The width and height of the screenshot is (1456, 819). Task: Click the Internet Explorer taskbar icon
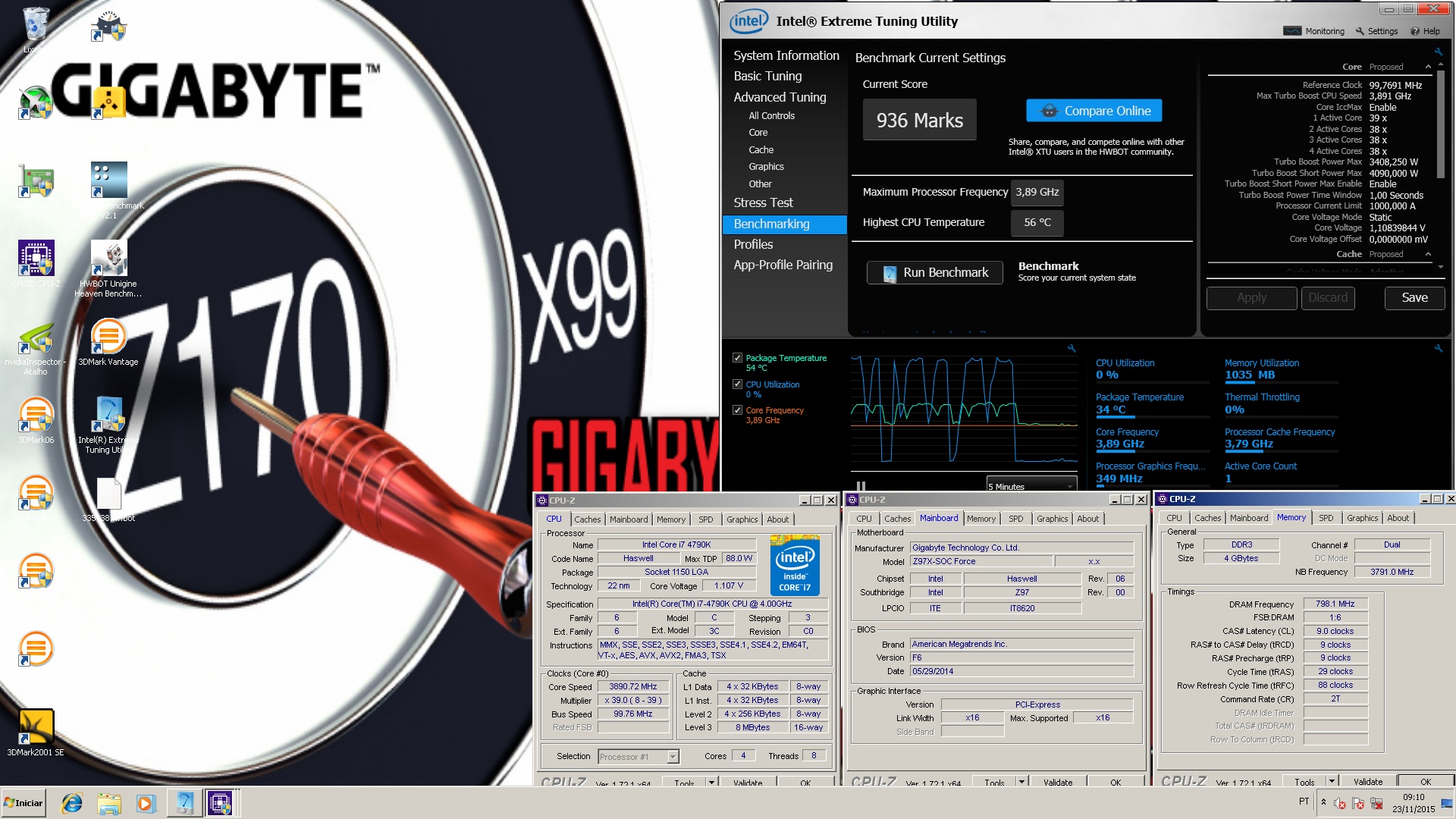(72, 803)
